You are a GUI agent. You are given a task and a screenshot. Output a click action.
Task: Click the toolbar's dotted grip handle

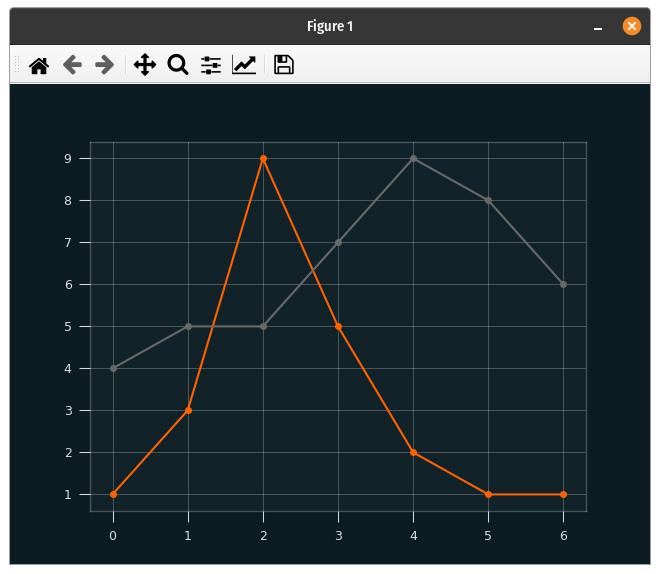coord(17,65)
